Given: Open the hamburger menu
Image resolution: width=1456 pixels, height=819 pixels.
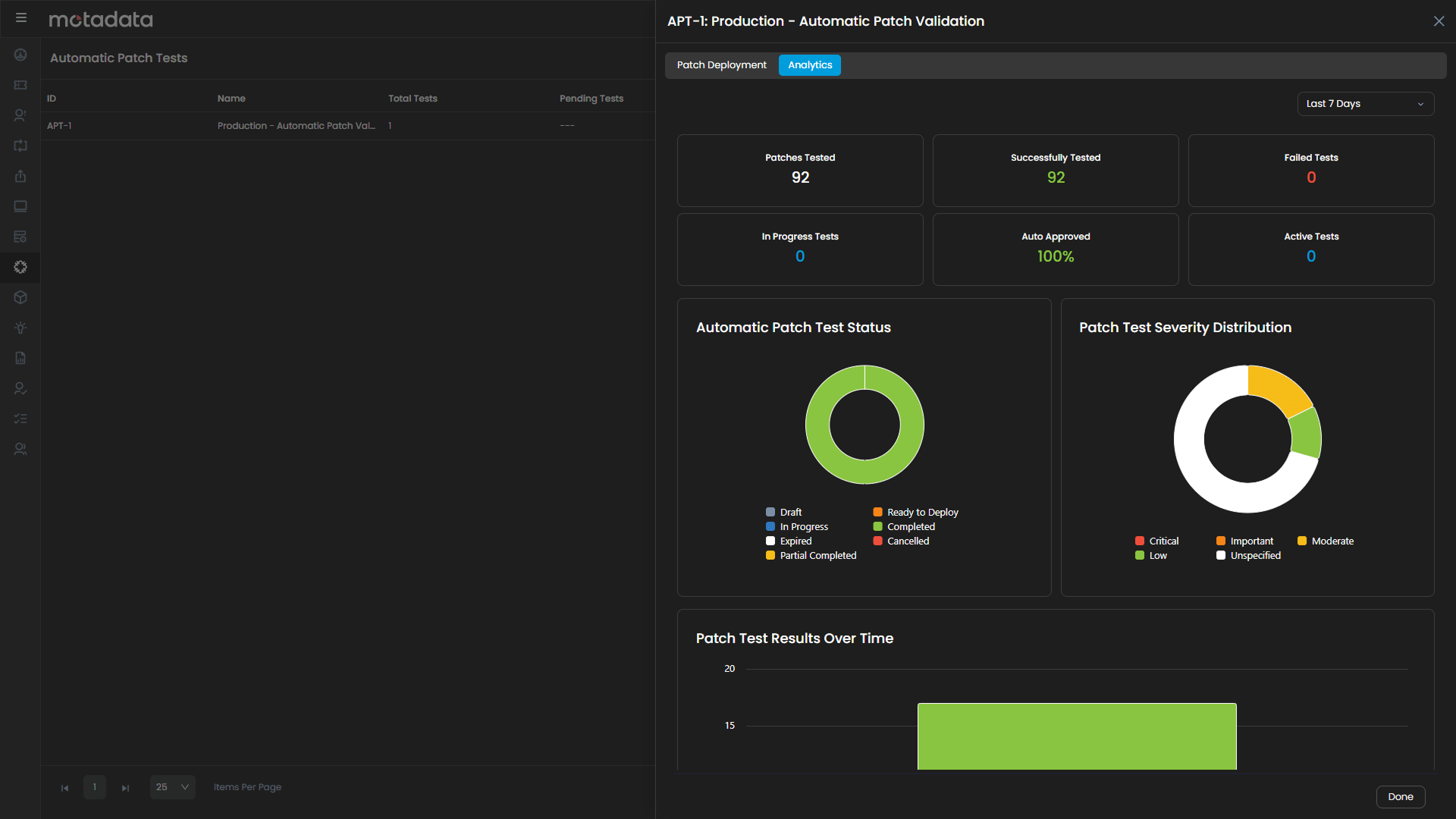Looking at the screenshot, I should coord(21,18).
